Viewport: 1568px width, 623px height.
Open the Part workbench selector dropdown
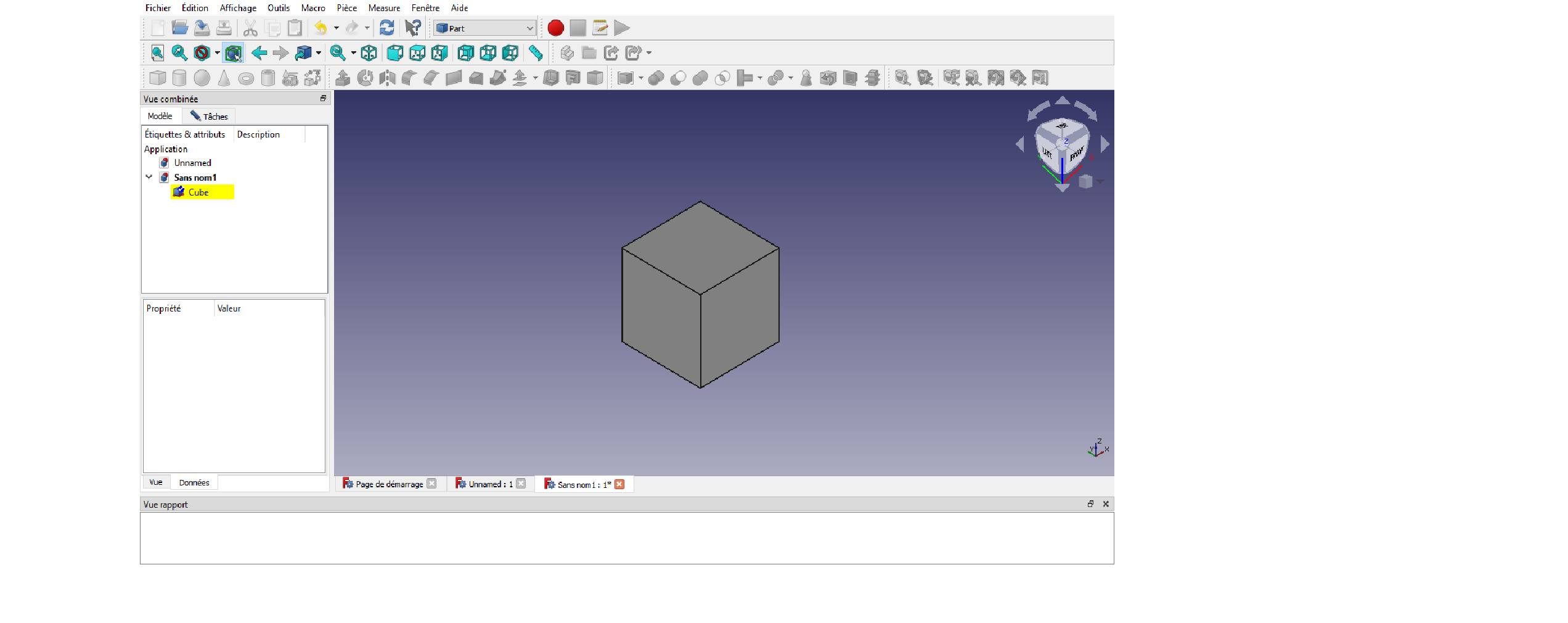pos(484,28)
